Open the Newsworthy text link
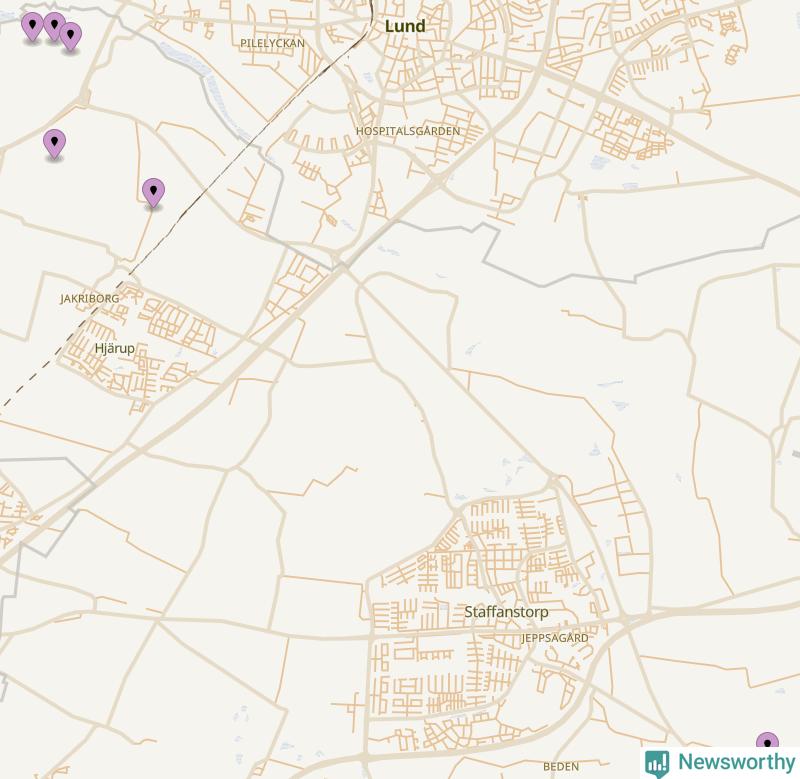800x779 pixels. (737, 762)
